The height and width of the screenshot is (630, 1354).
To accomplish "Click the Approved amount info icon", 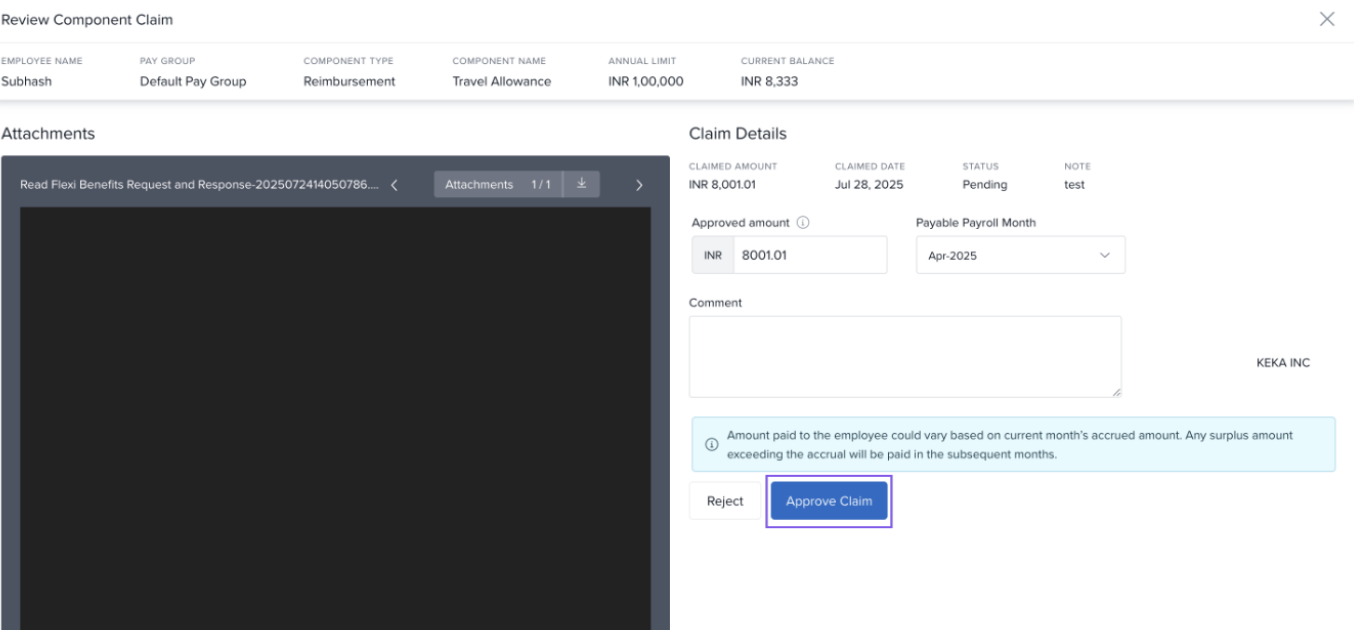I will (802, 223).
